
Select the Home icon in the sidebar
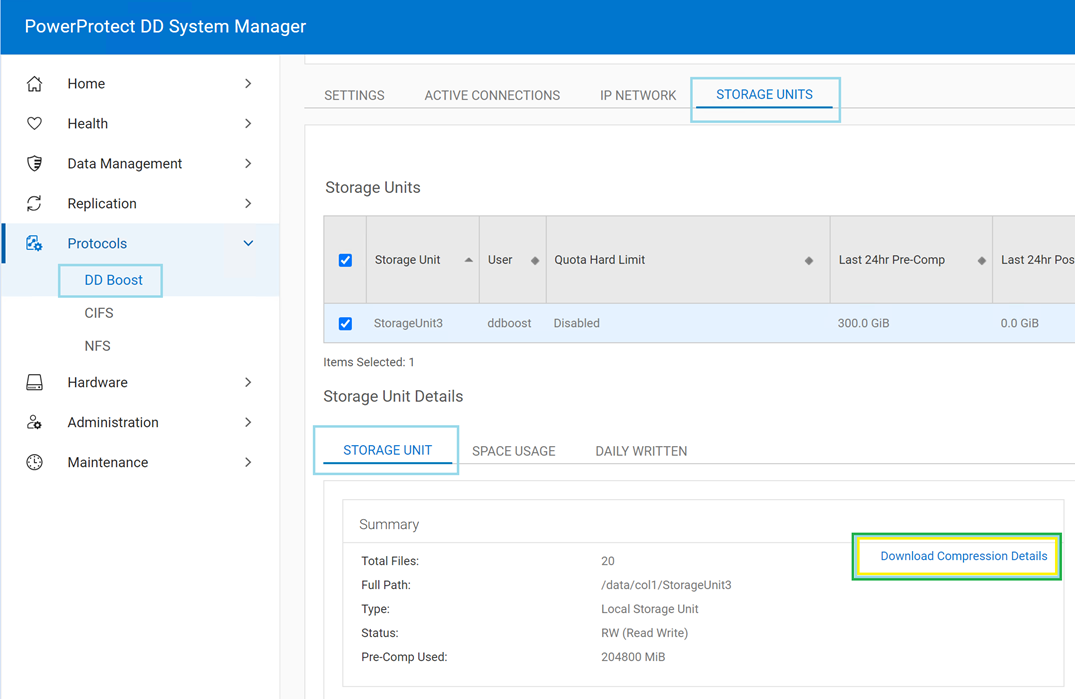(35, 83)
